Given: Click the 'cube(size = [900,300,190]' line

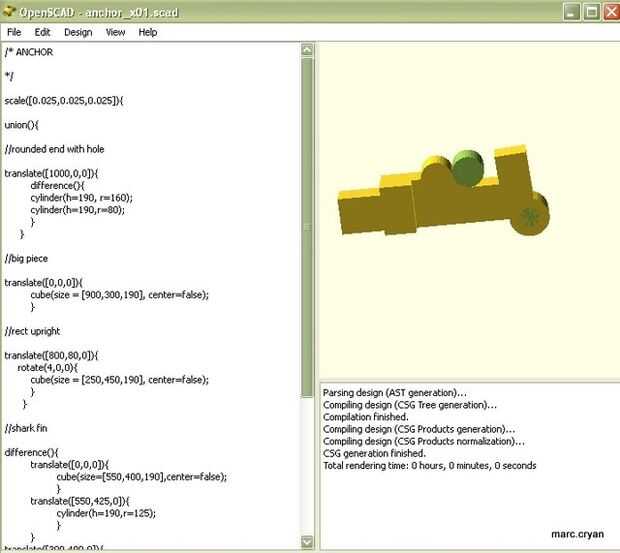Looking at the screenshot, I should 119,295.
